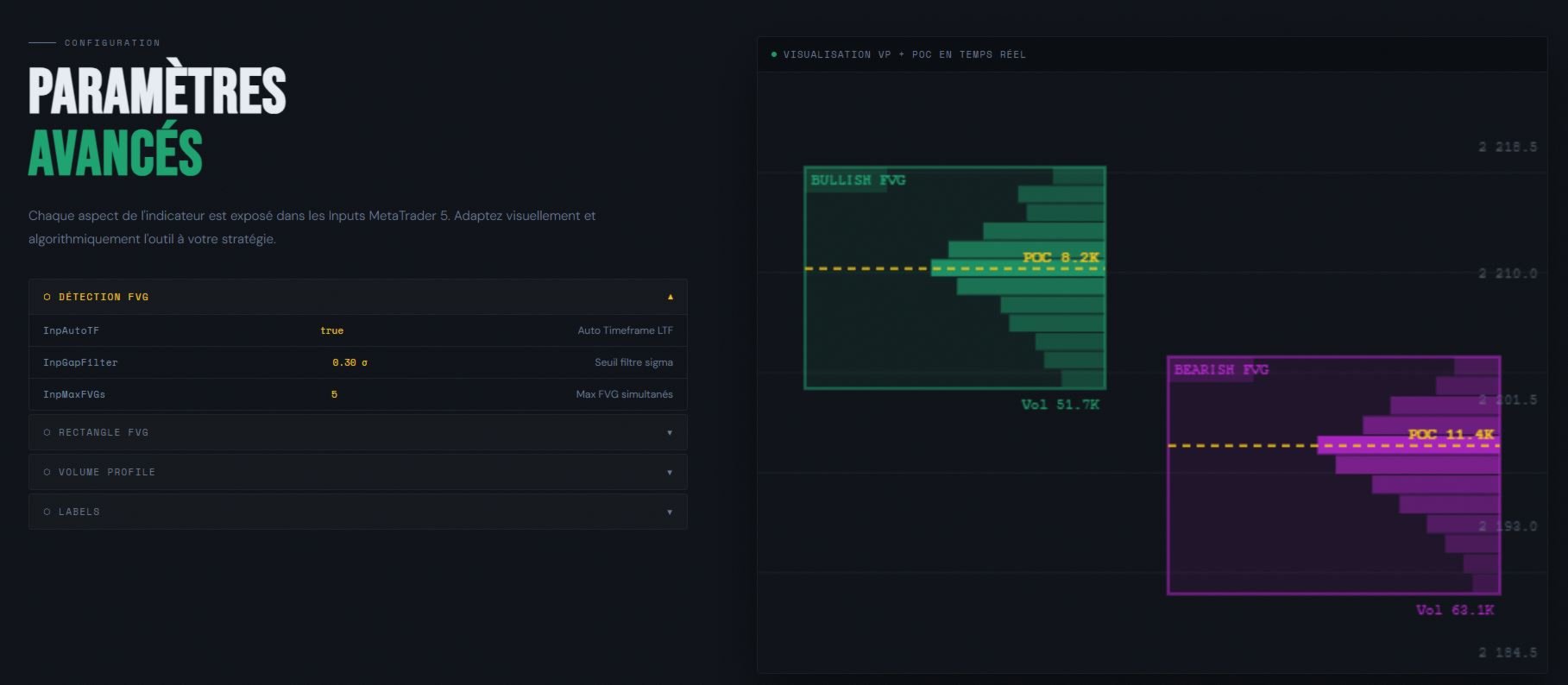Click the 2 210.0 price label
The image size is (1568, 685).
tap(1508, 273)
